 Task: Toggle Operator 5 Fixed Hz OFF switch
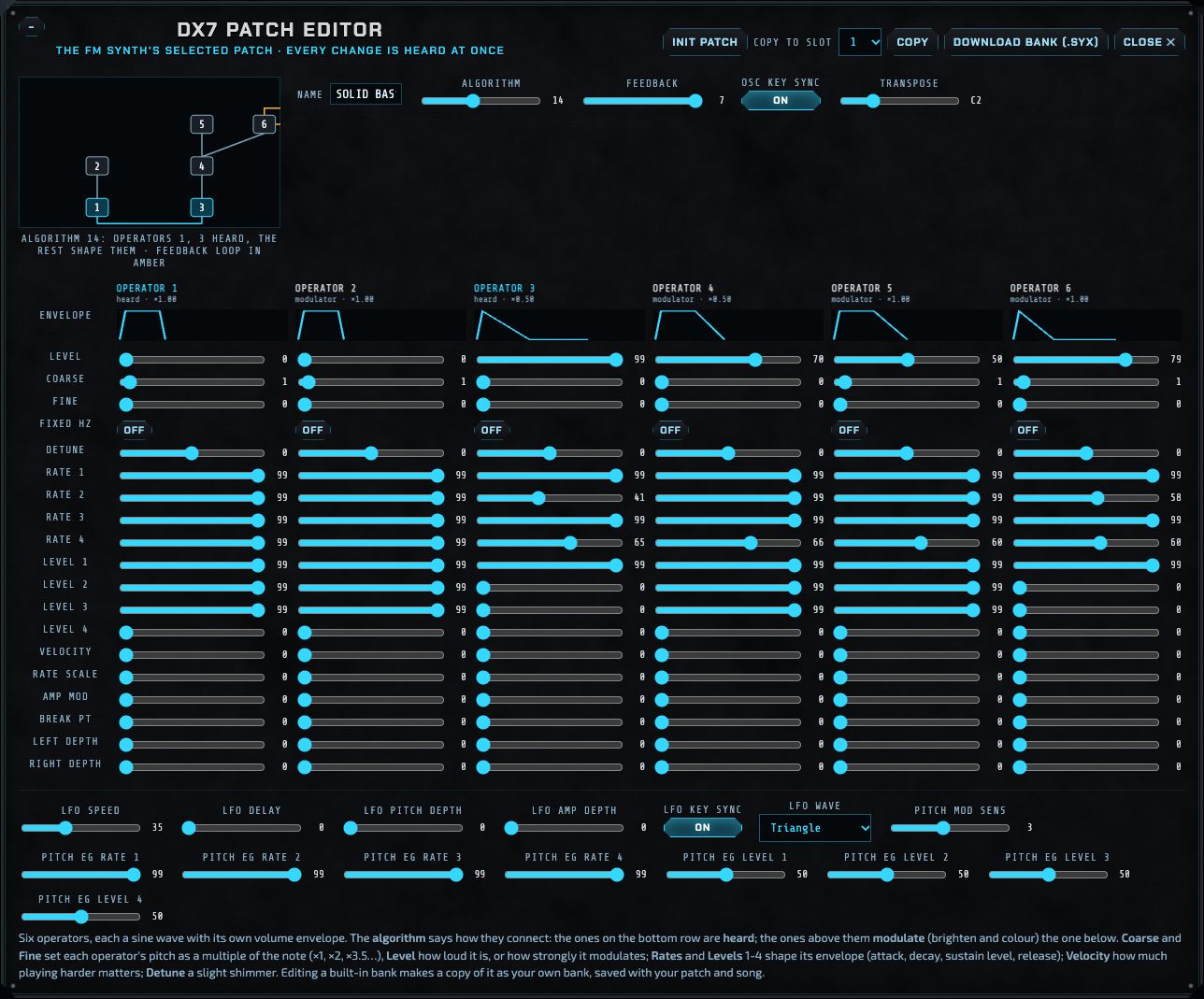(849, 430)
